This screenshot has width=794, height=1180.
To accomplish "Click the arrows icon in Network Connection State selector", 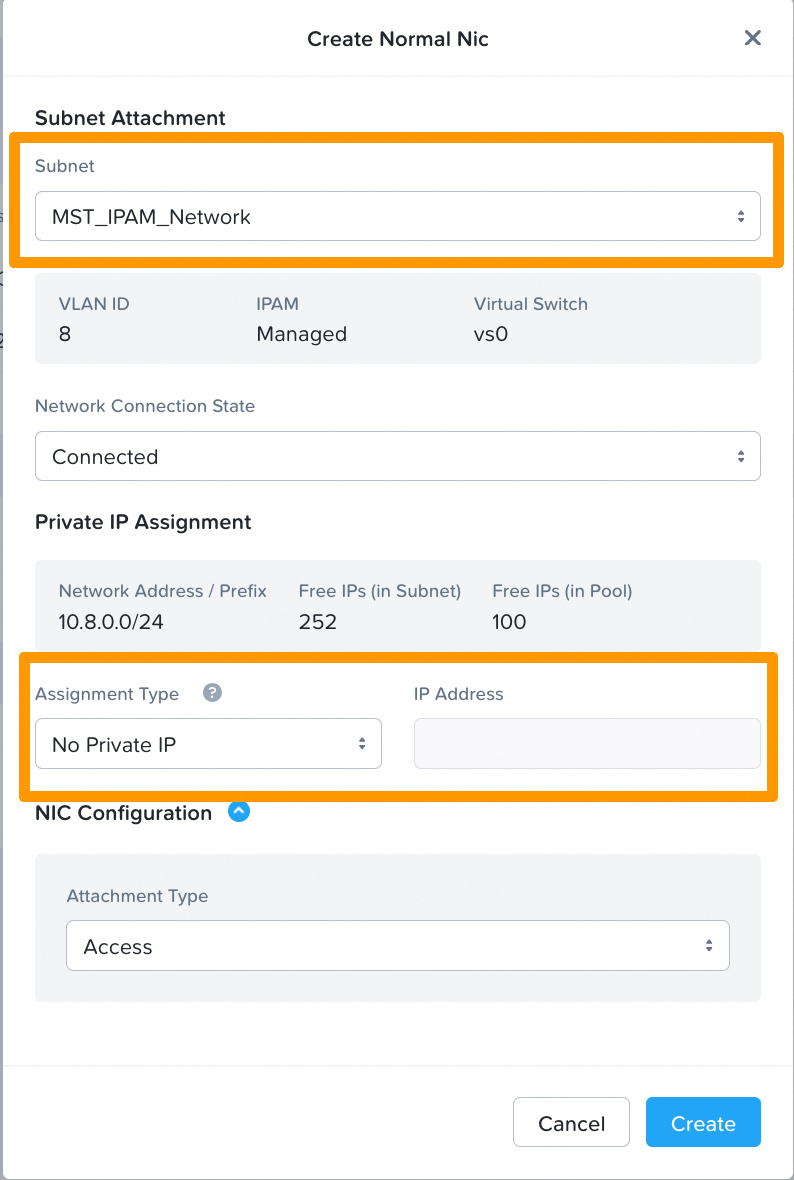I will (741, 455).
